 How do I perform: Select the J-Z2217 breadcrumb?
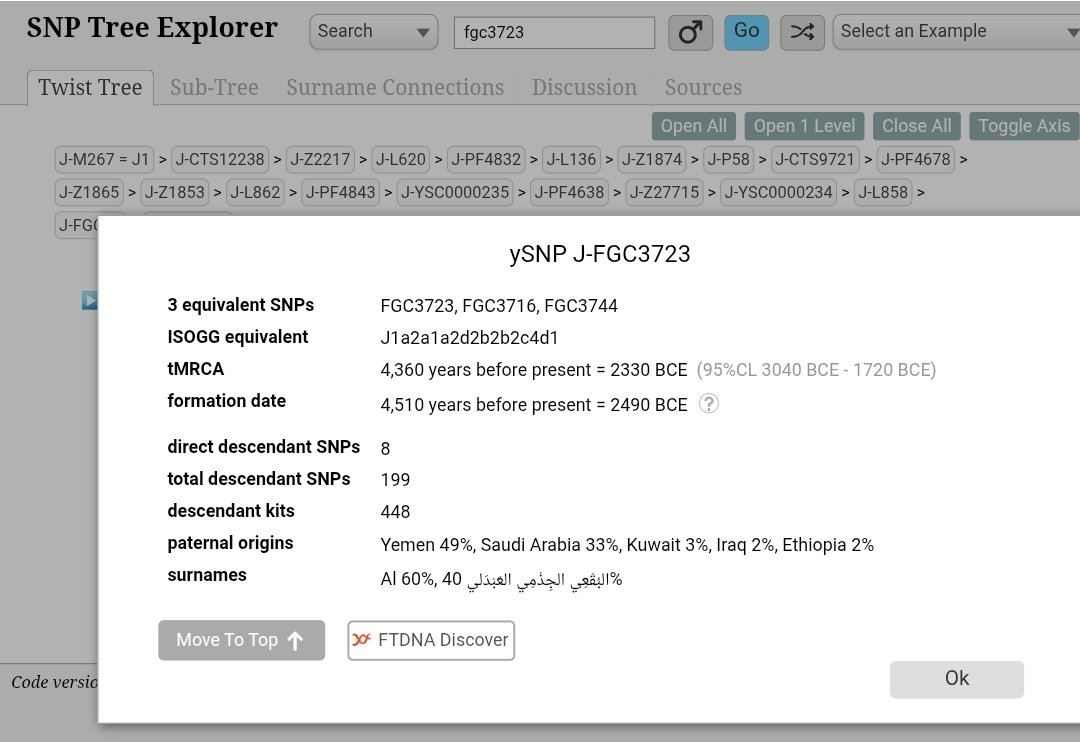320,159
